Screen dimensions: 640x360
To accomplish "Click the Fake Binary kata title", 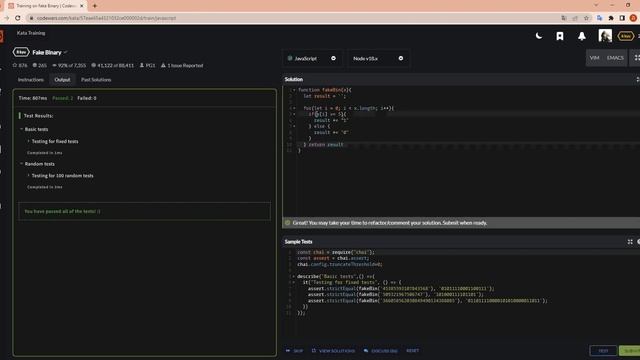I will pos(47,52).
